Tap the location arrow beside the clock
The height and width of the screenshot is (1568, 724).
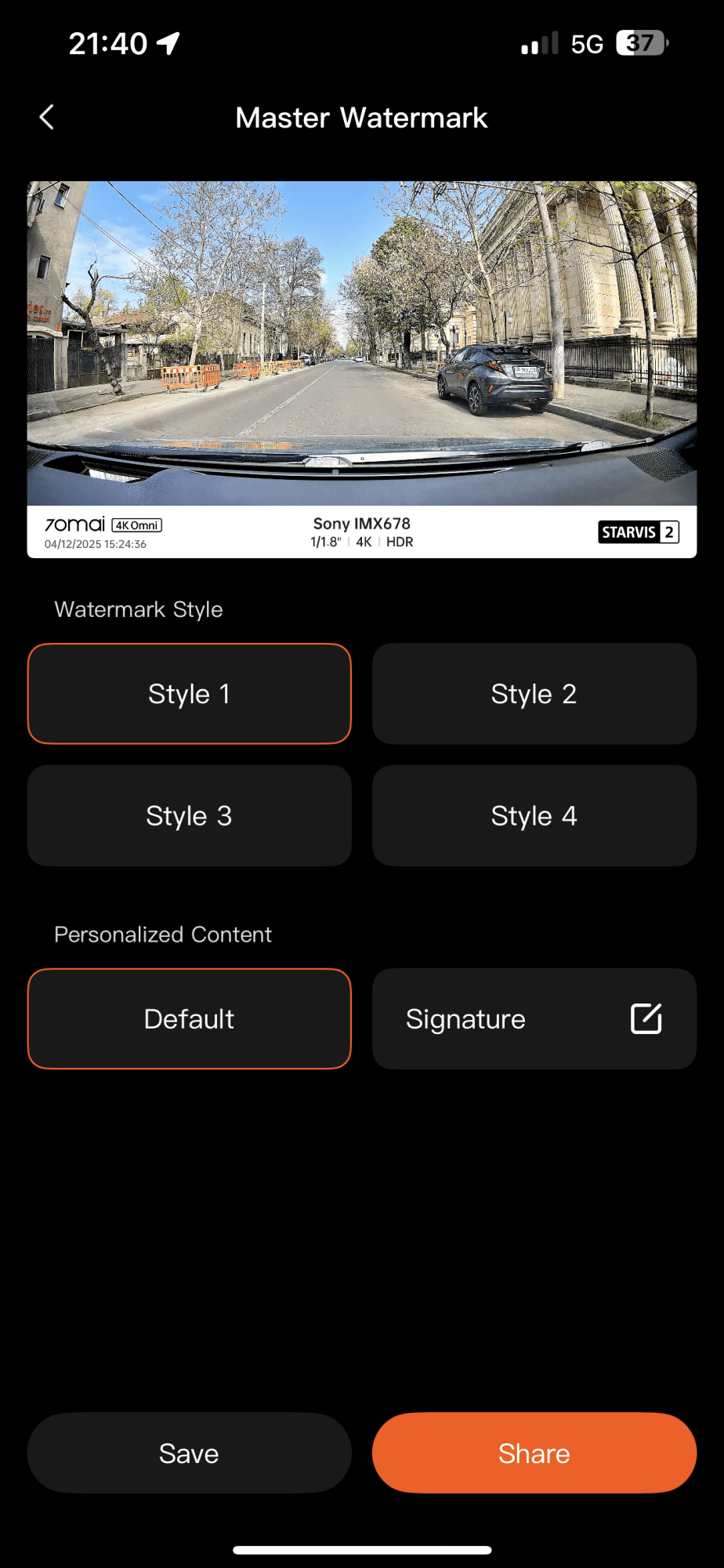tap(168, 43)
